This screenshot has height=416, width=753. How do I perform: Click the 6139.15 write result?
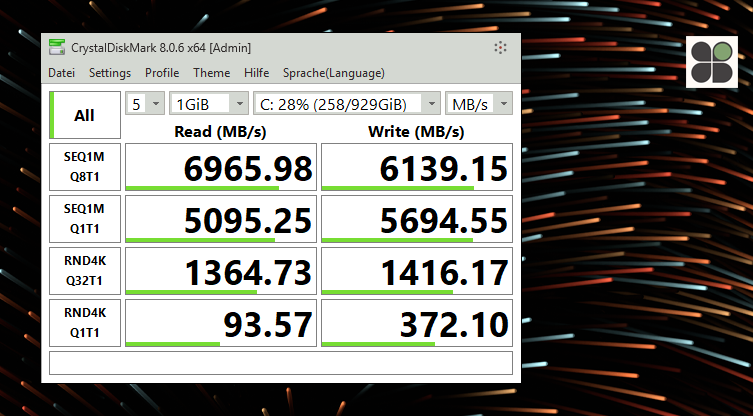(417, 167)
